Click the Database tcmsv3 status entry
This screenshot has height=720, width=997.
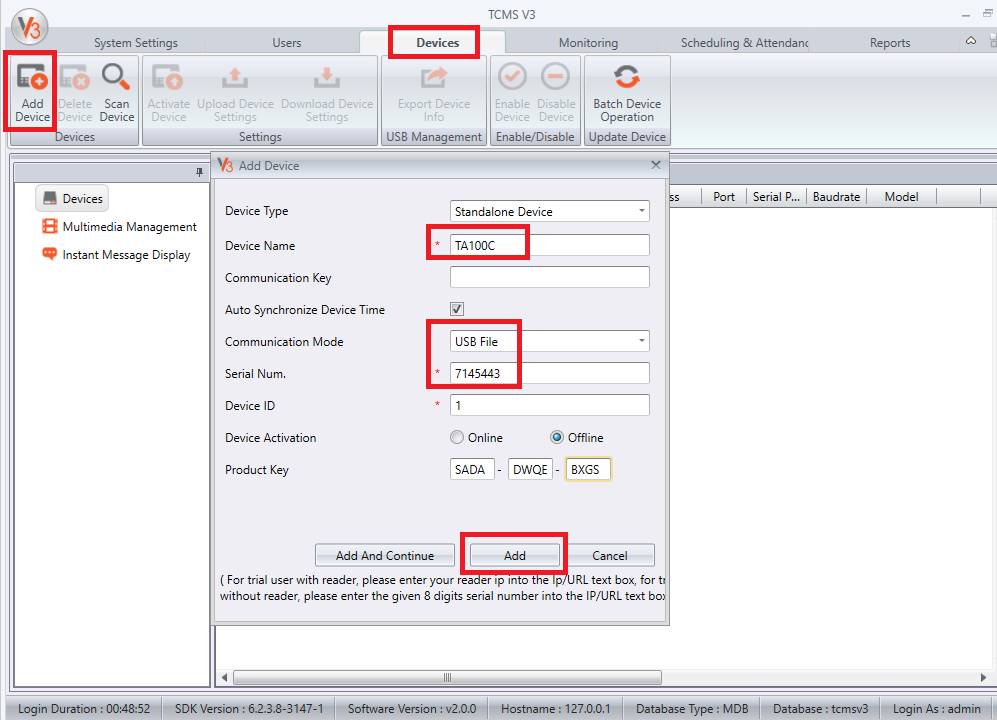coord(820,709)
